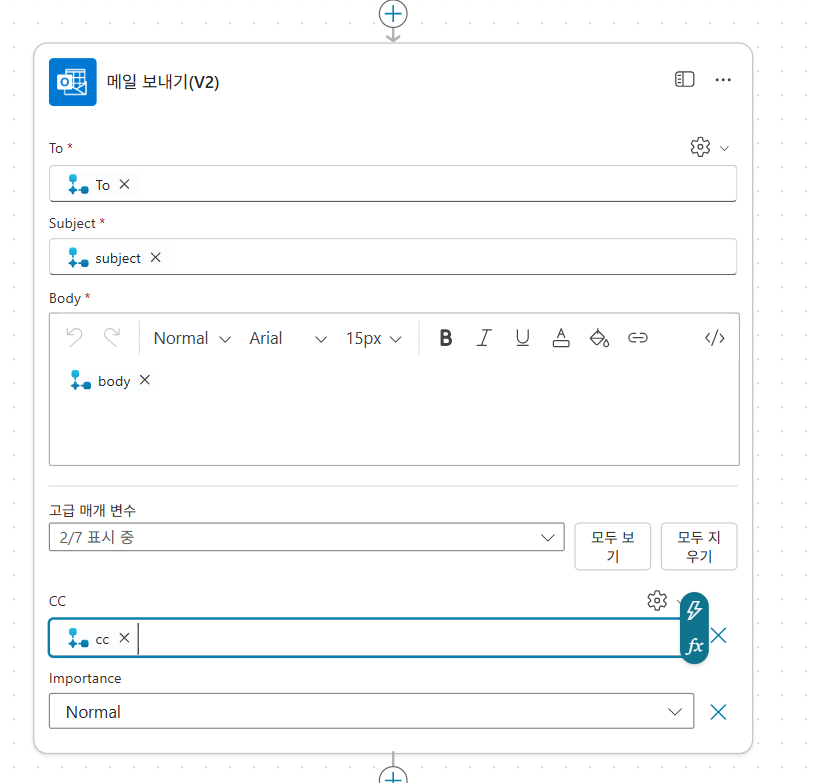Remove the To dynamic token

tap(124, 184)
